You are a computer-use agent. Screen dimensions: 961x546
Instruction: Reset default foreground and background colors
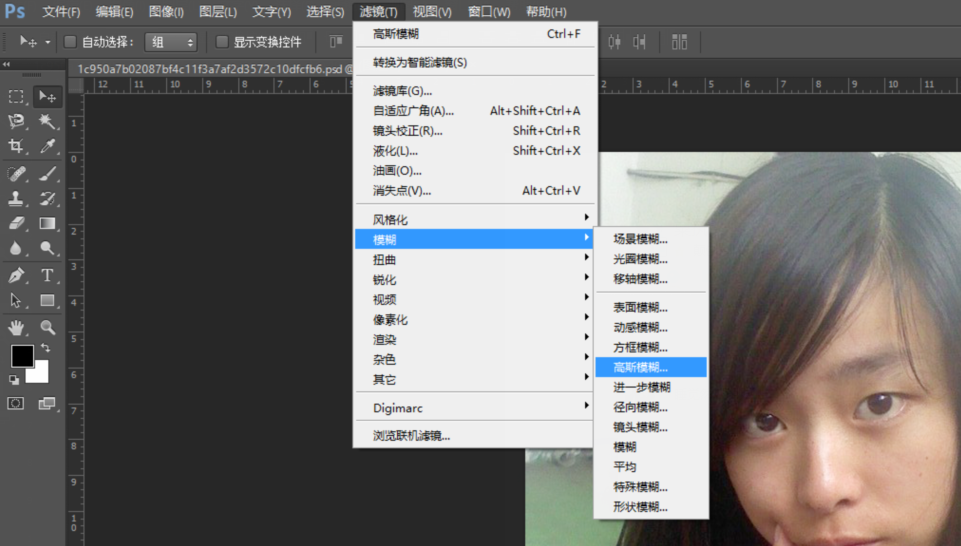pyautogui.click(x=13, y=380)
